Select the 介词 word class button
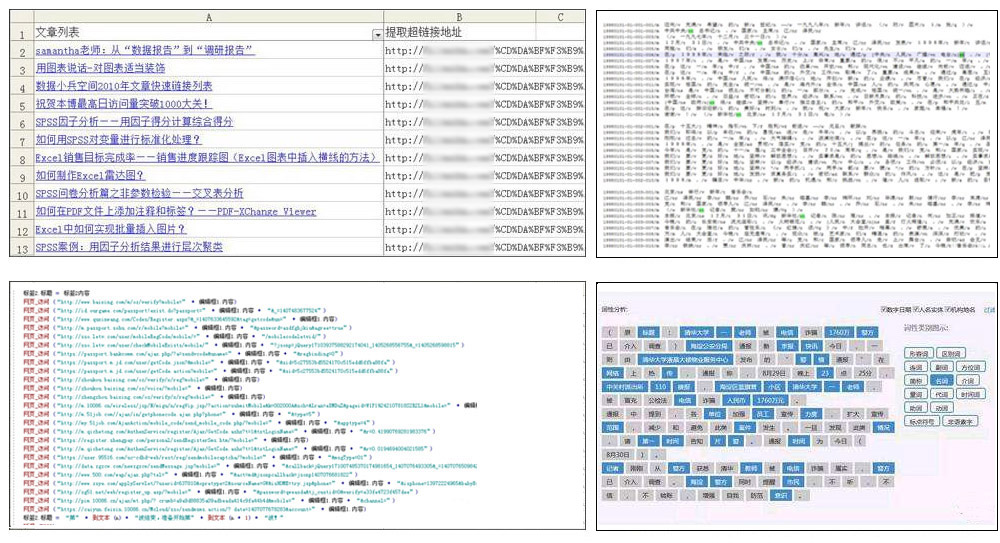The width and height of the screenshot is (1000, 543). point(968,380)
